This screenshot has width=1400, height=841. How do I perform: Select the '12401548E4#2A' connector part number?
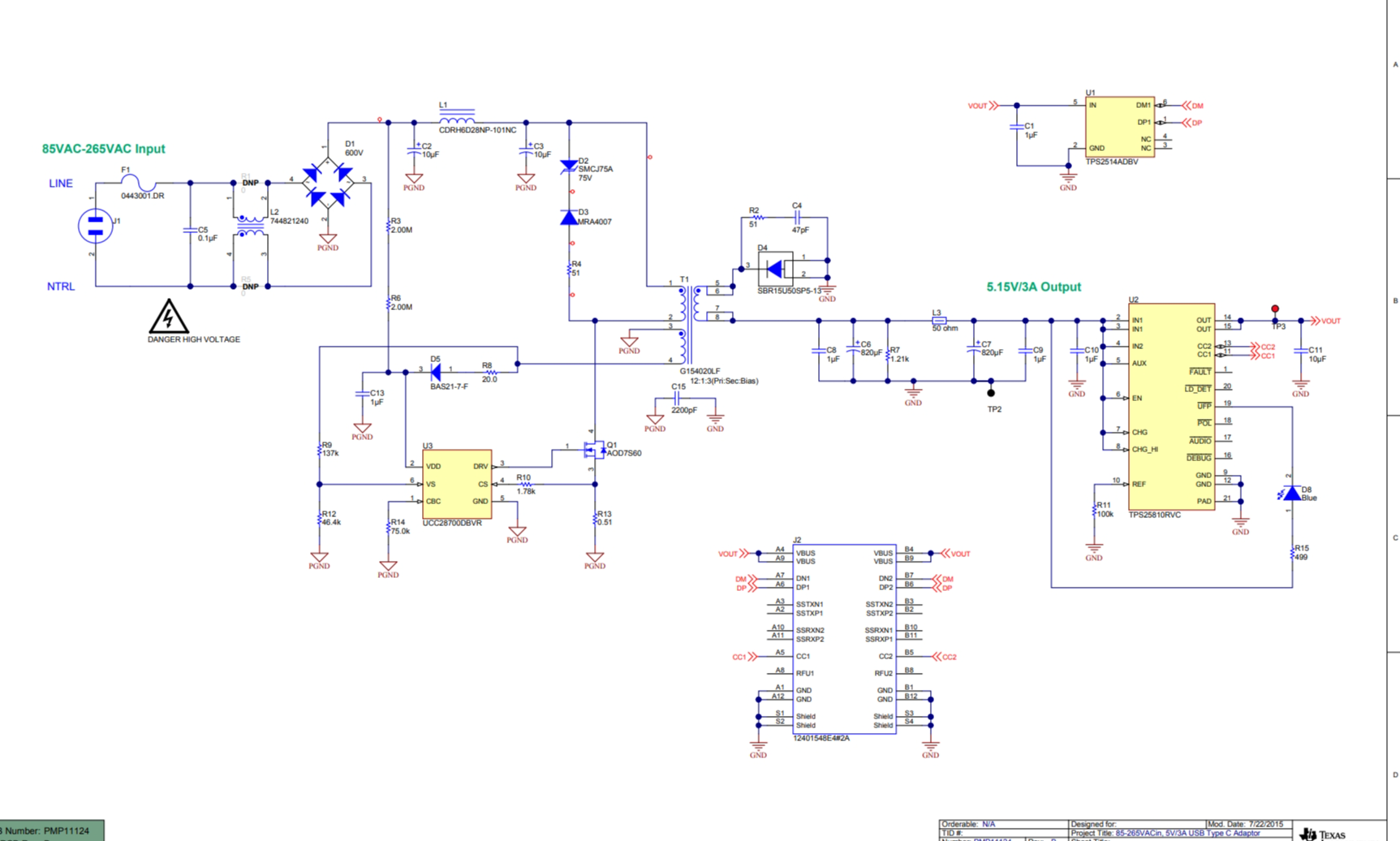(x=821, y=739)
